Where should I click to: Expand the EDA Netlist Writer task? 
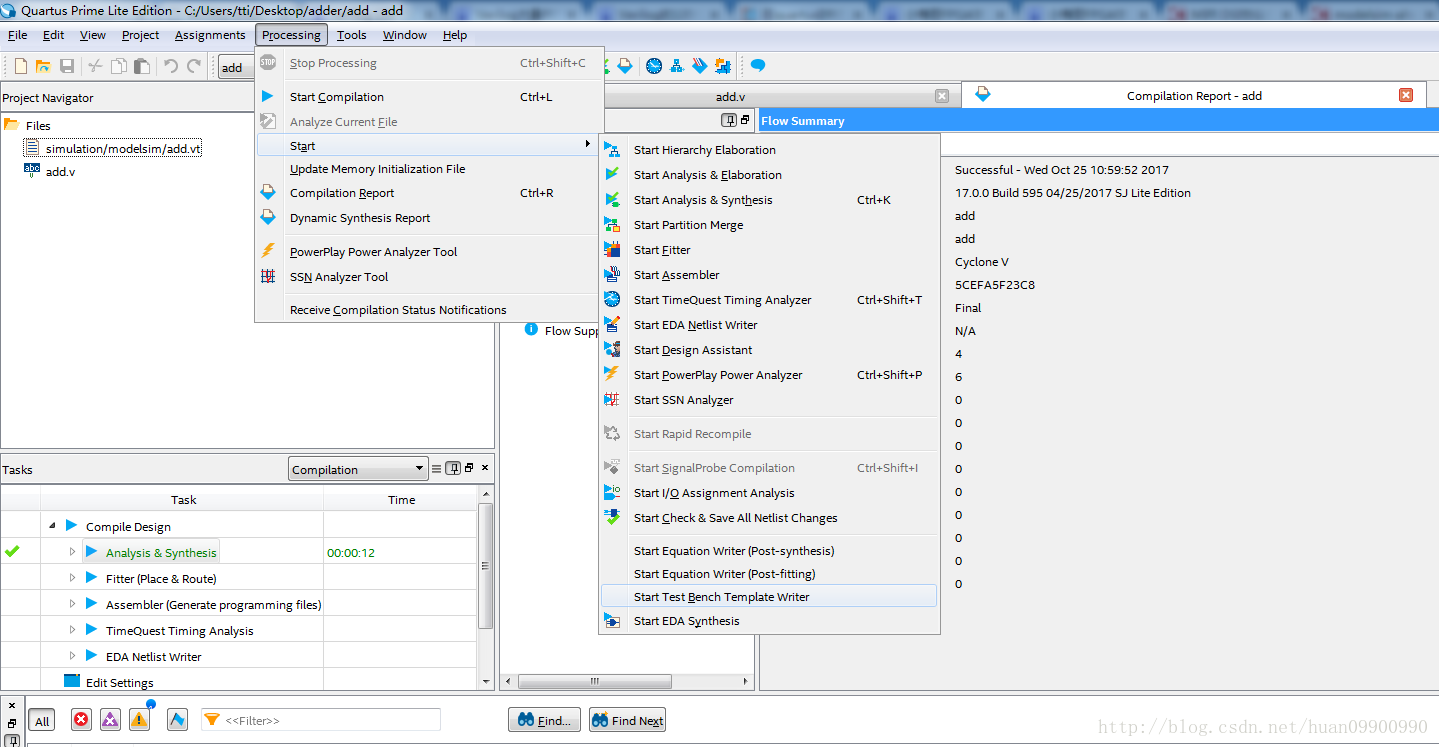pyautogui.click(x=72, y=656)
